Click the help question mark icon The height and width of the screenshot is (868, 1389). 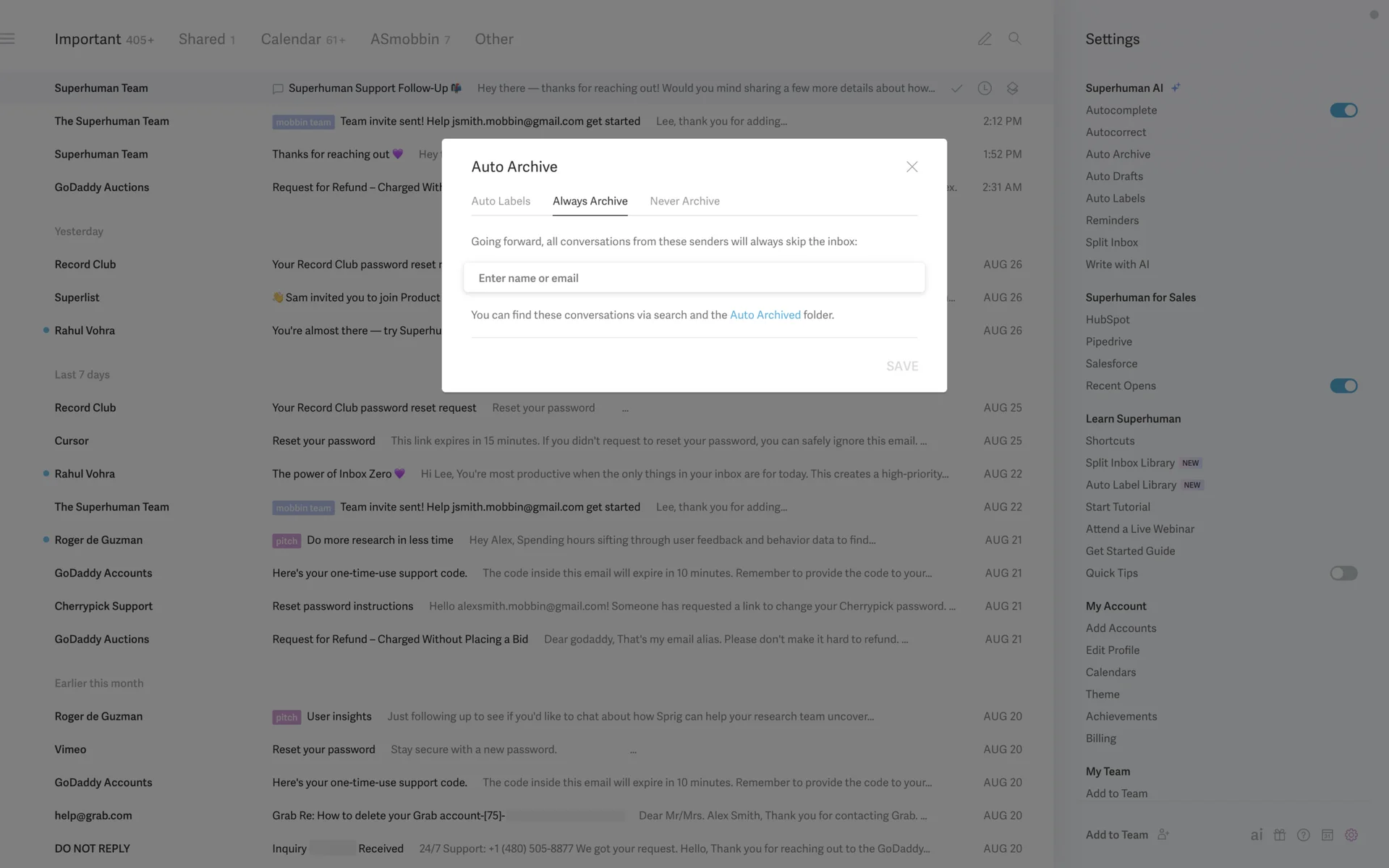coord(1303,835)
